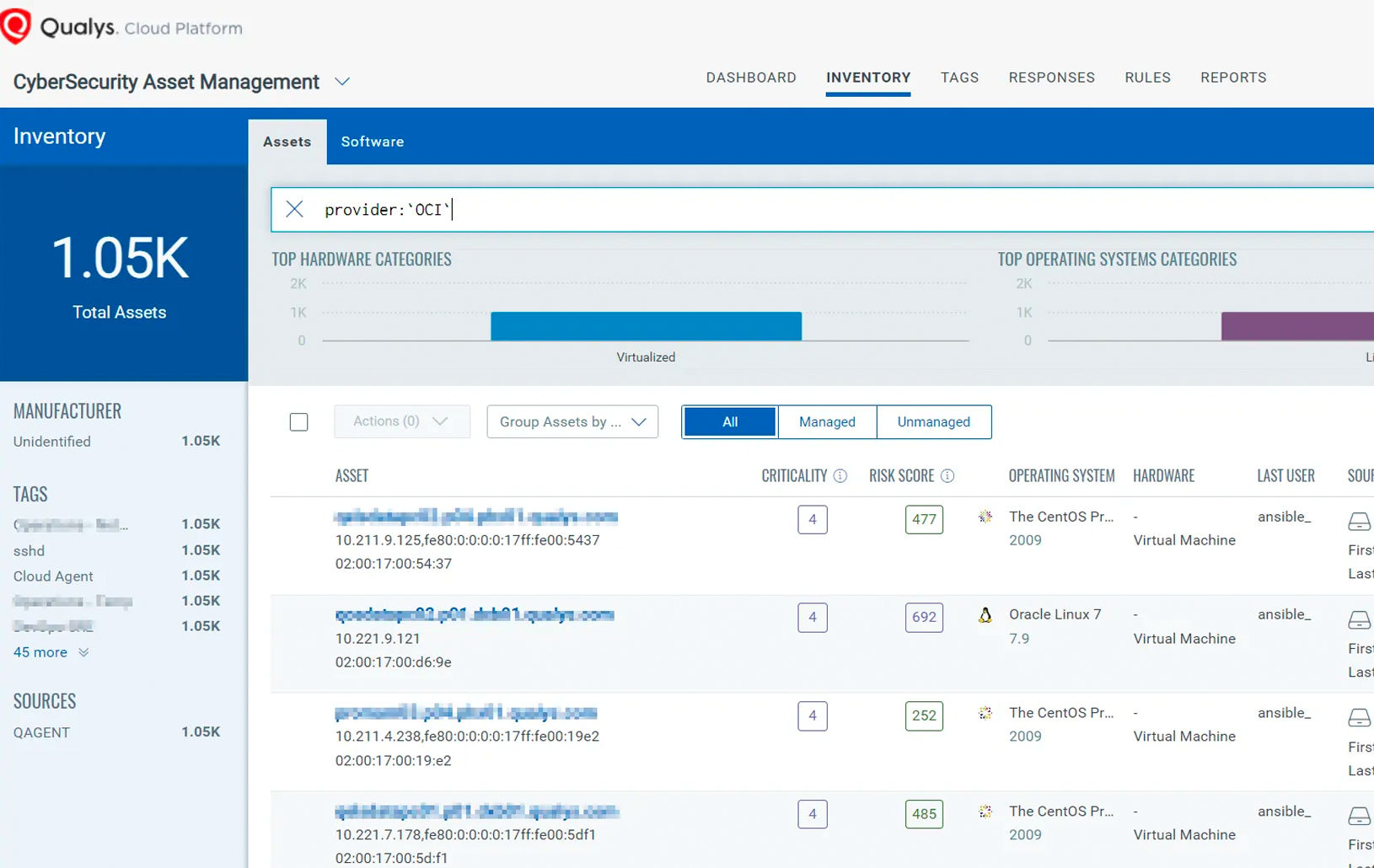Open the Risk Score info tooltip icon
The image size is (1374, 868).
pos(948,475)
